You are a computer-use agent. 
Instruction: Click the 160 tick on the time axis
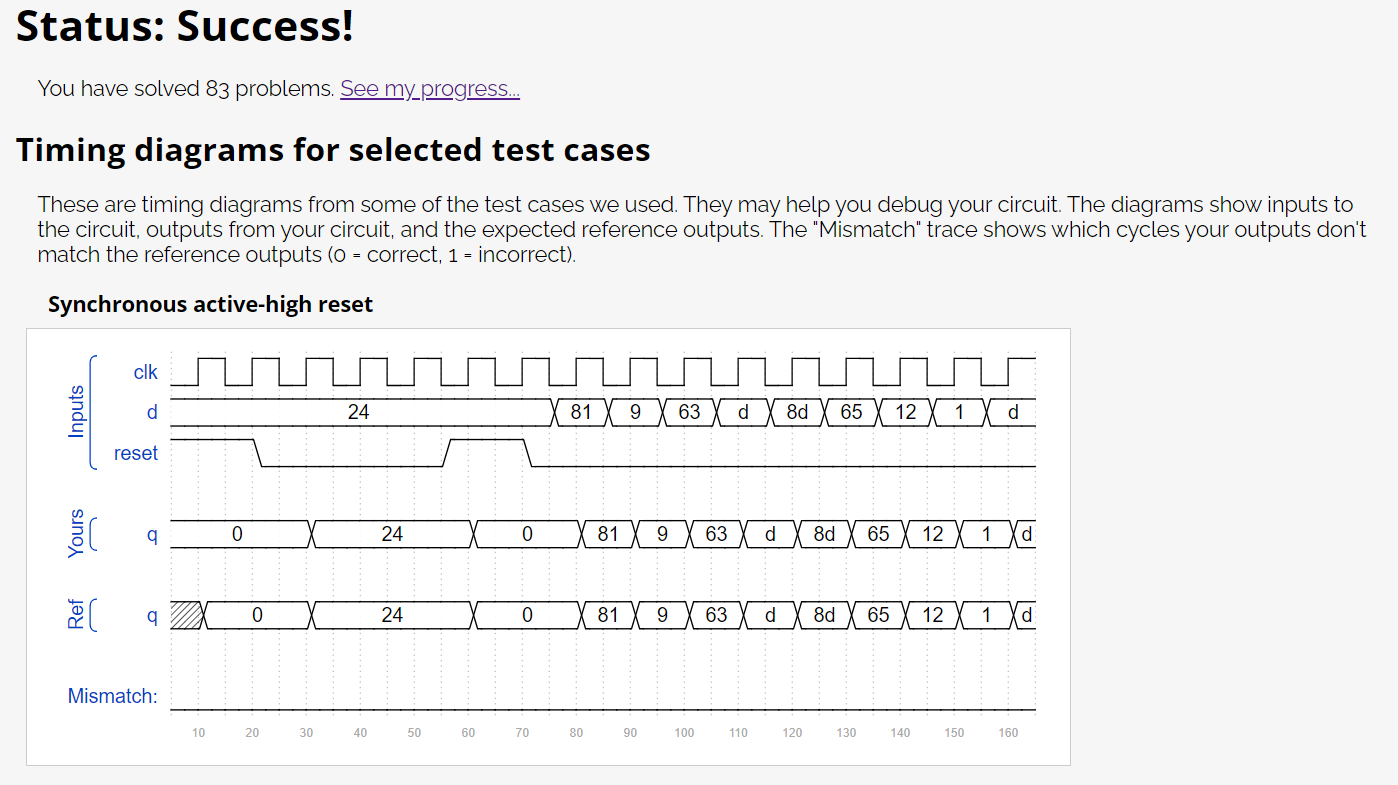1008,733
